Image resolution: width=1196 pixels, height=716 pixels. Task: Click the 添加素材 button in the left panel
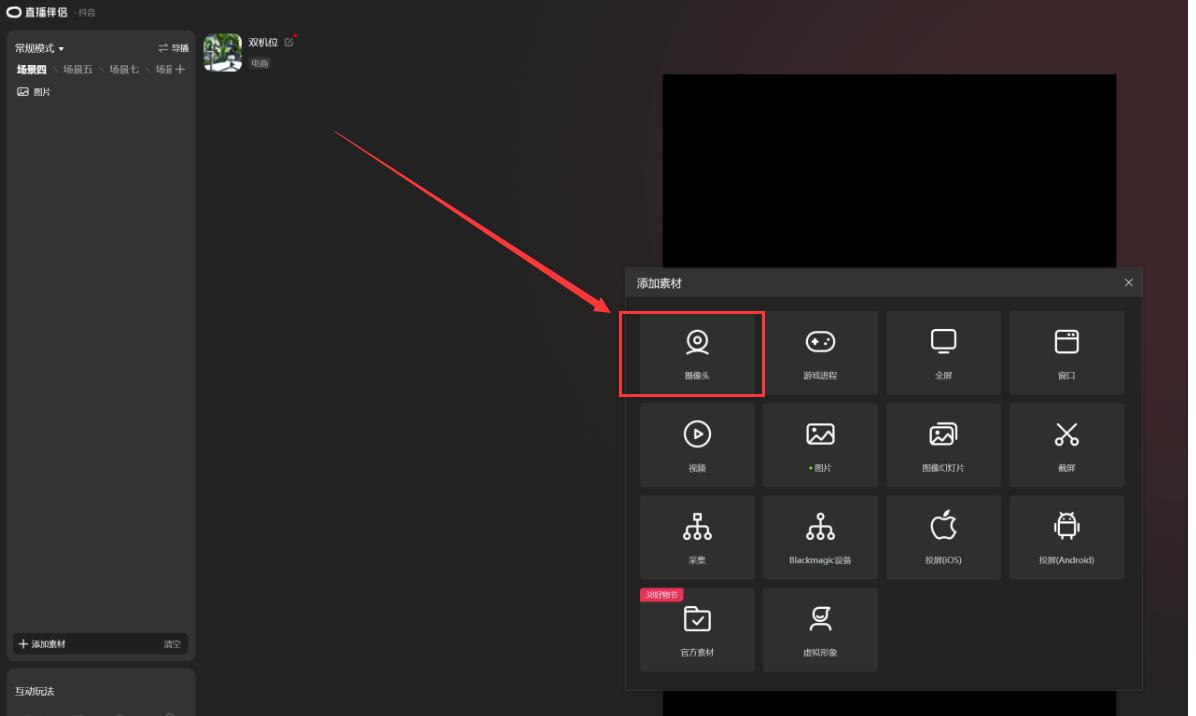tap(43, 644)
